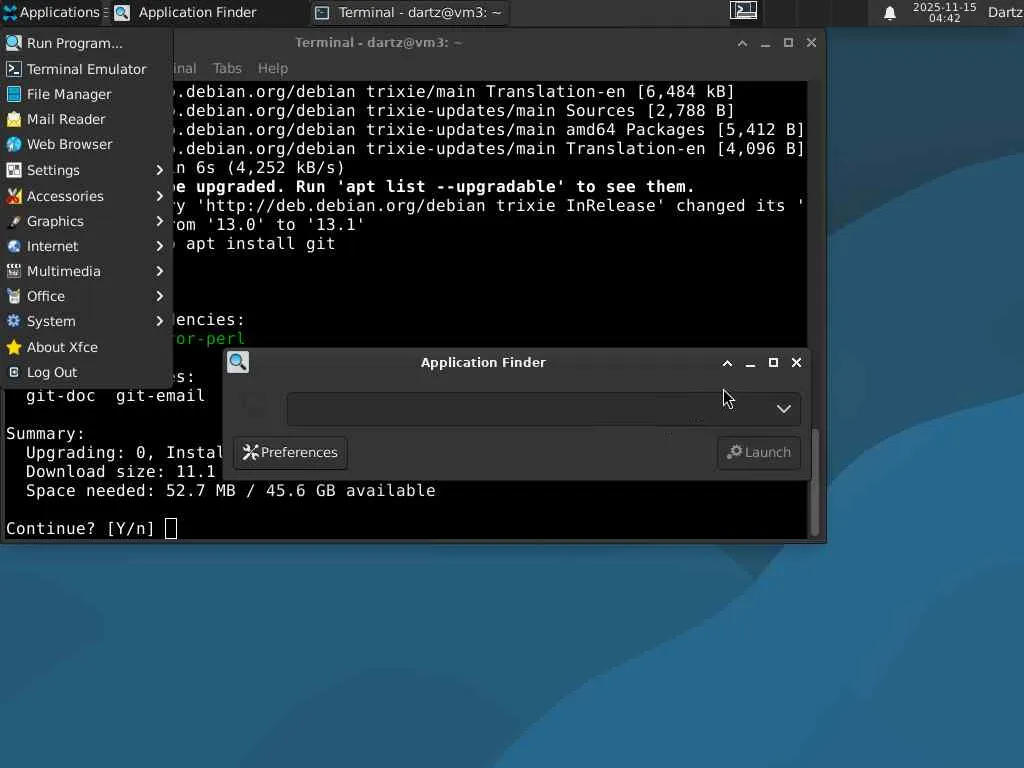Click the Terminal Emulator icon in the menu
The width and height of the screenshot is (1024, 768).
14,69
